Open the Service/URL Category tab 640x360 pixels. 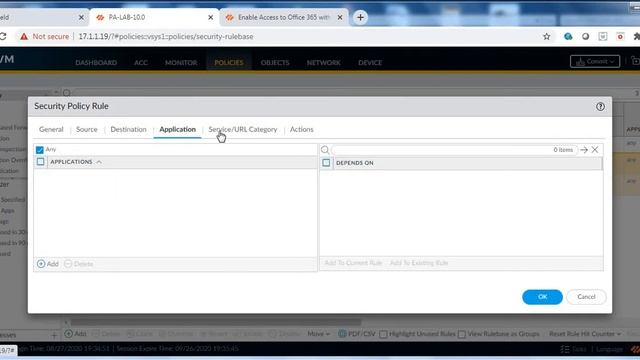[x=242, y=129]
